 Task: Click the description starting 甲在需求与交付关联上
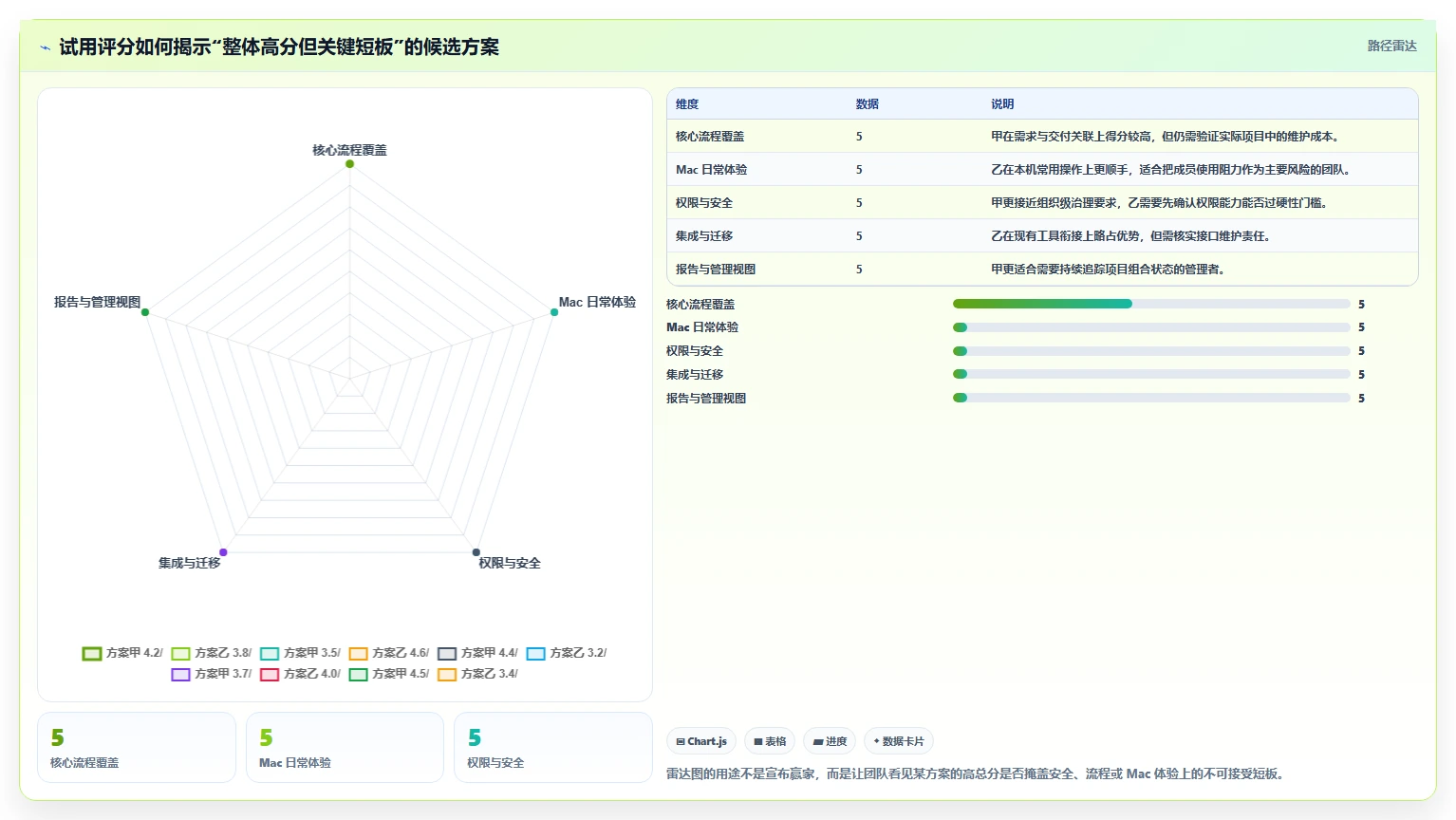pyautogui.click(x=1167, y=137)
